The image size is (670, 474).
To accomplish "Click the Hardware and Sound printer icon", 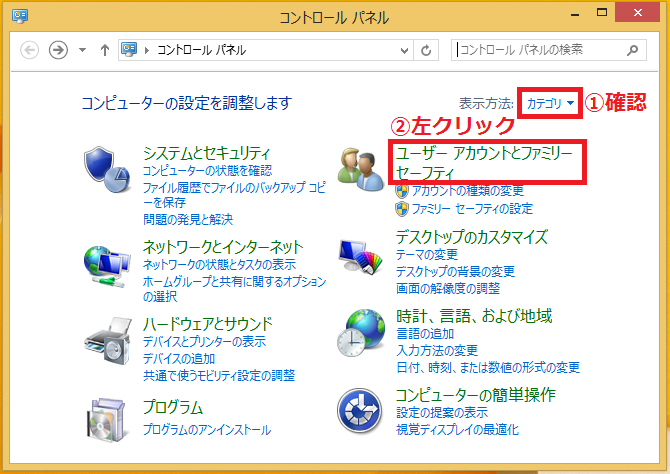I will click(108, 341).
